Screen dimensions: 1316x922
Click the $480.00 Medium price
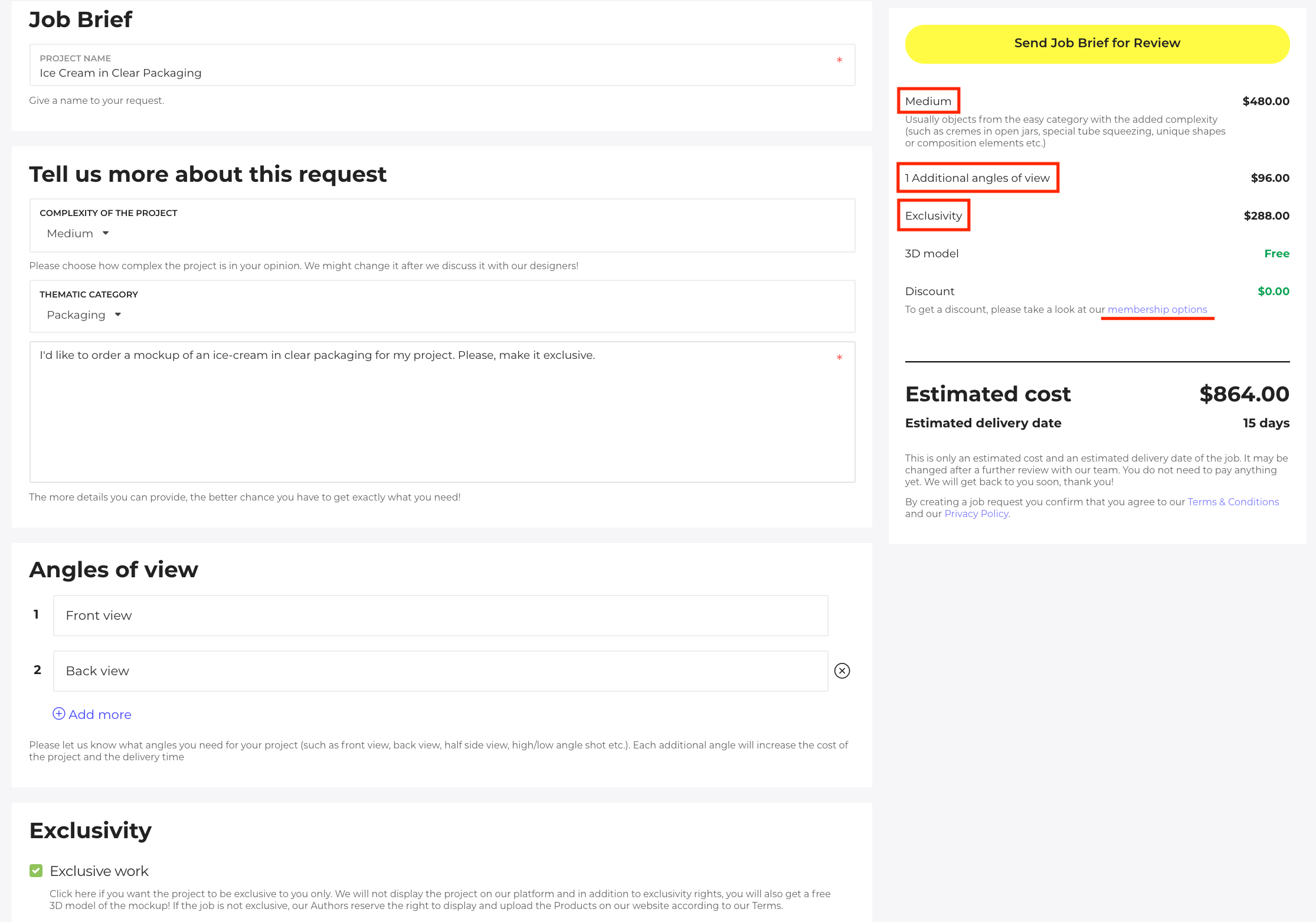pyautogui.click(x=1266, y=101)
